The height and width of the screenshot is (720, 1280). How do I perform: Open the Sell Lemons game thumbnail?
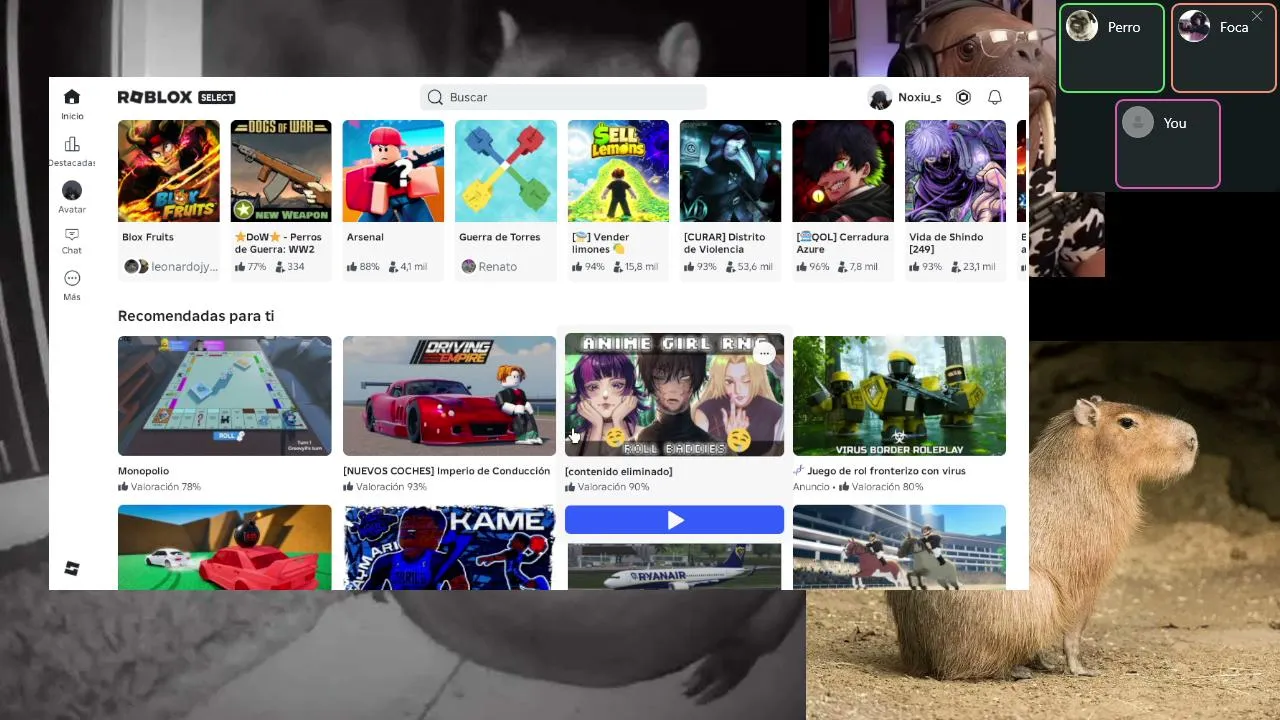pos(618,171)
